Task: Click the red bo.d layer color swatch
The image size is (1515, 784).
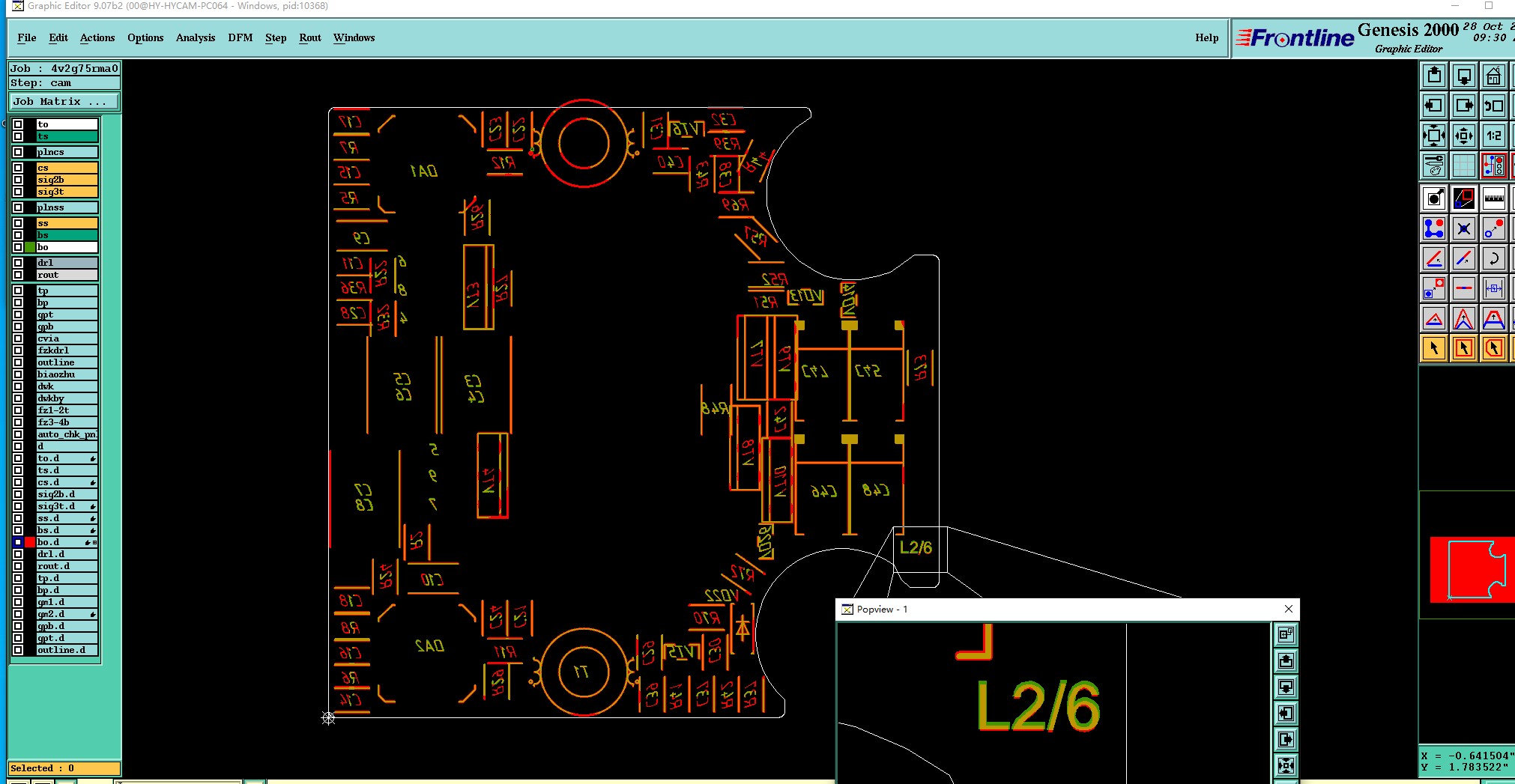Action: coord(30,542)
